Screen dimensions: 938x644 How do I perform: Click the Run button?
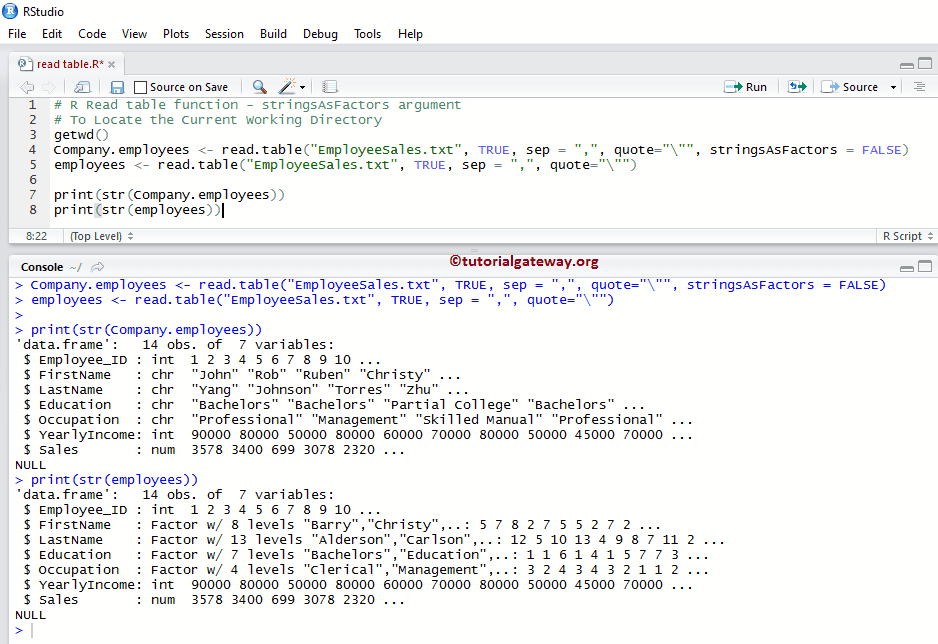pos(745,87)
